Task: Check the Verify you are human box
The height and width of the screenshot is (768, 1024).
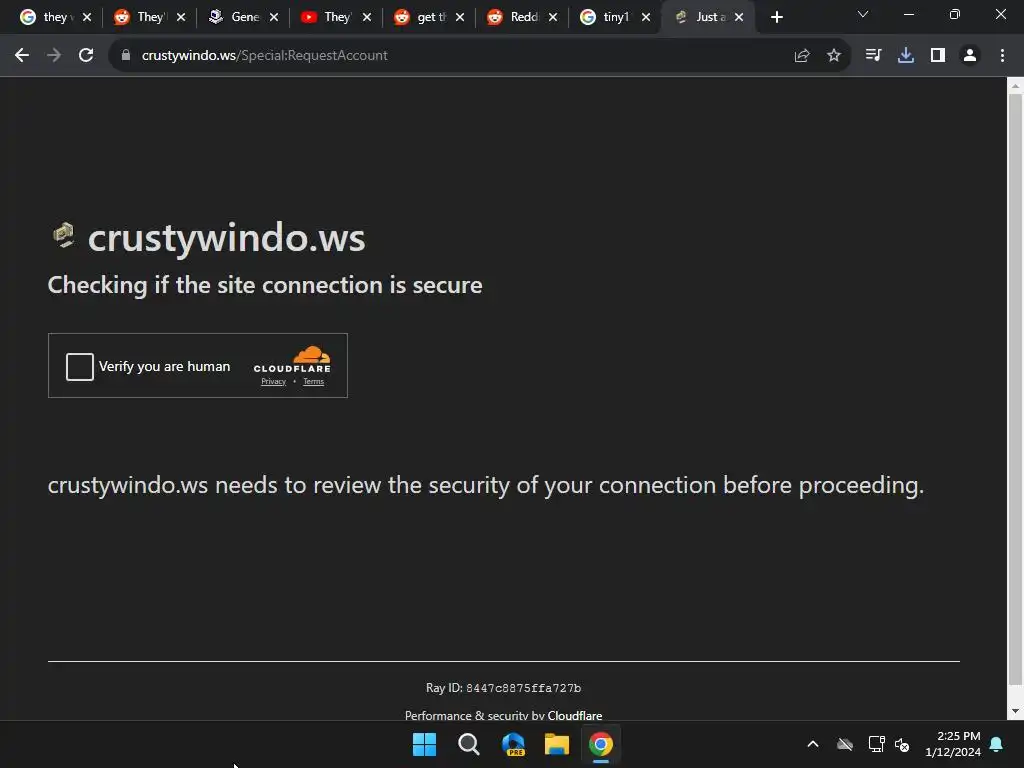Action: [80, 366]
